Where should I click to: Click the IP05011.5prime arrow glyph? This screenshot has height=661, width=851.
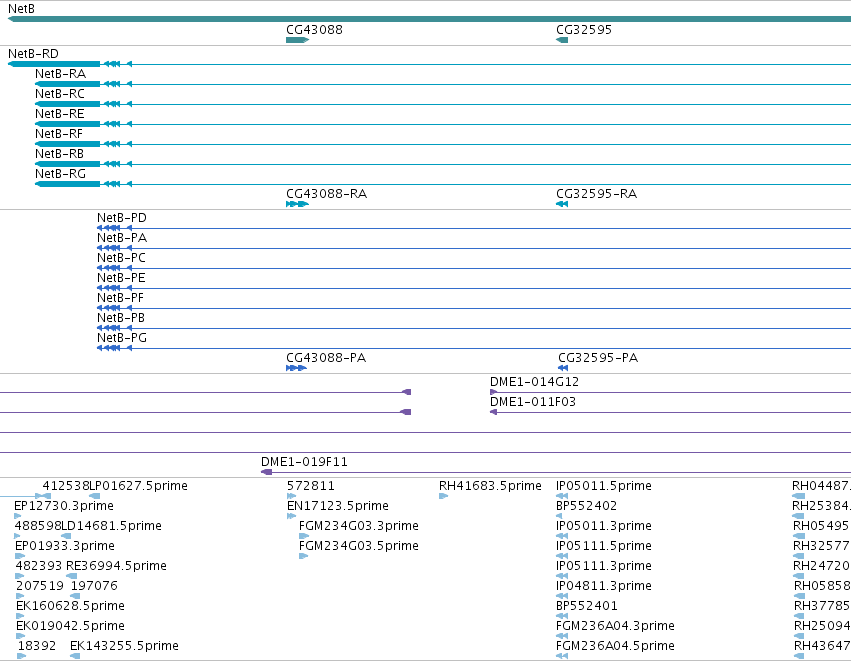coord(562,496)
